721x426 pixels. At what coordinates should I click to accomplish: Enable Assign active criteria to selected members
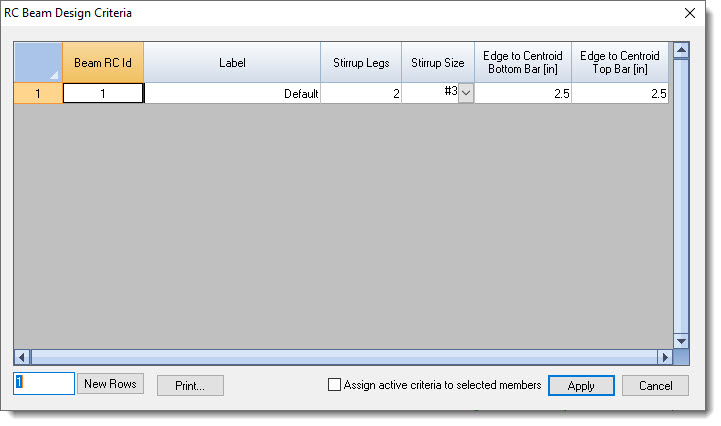pyautogui.click(x=335, y=385)
